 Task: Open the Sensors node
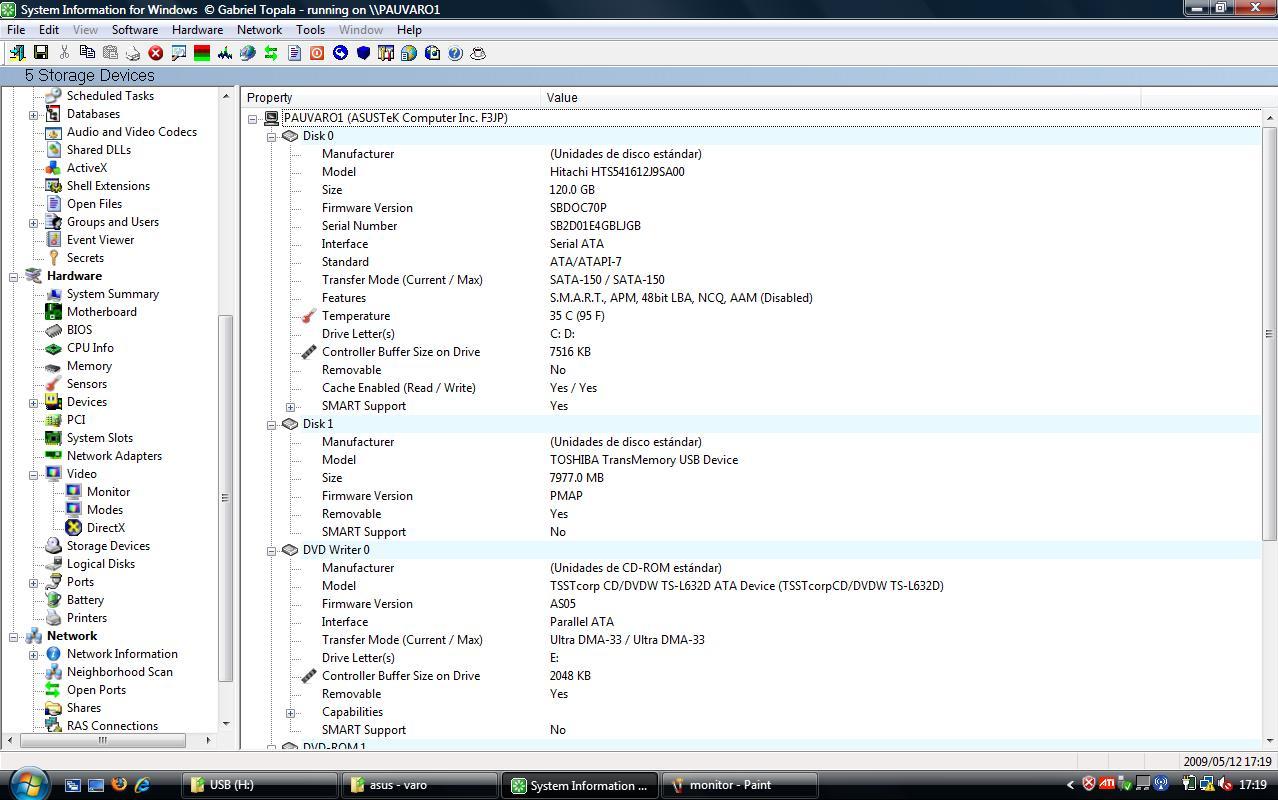pyautogui.click(x=87, y=384)
